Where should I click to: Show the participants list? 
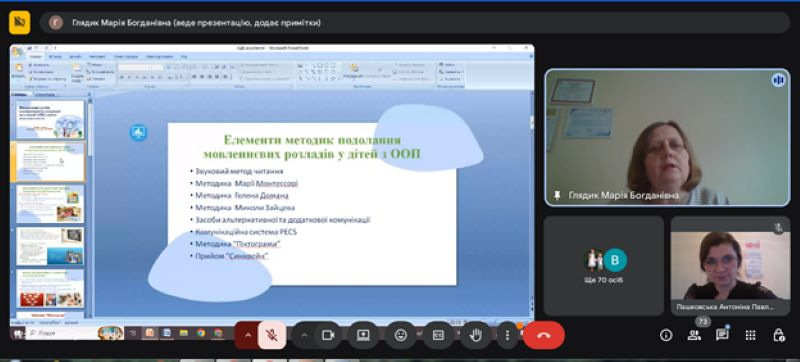694,335
